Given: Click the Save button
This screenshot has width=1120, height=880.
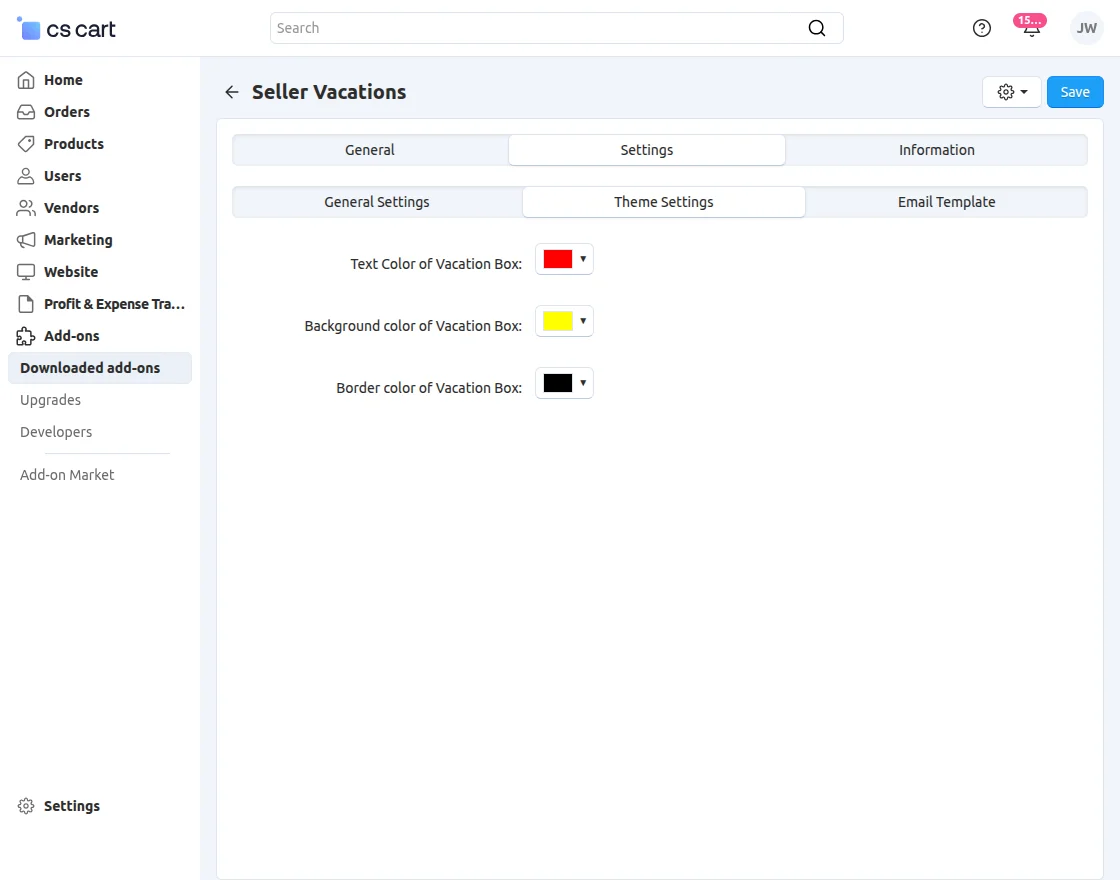Looking at the screenshot, I should [1074, 91].
